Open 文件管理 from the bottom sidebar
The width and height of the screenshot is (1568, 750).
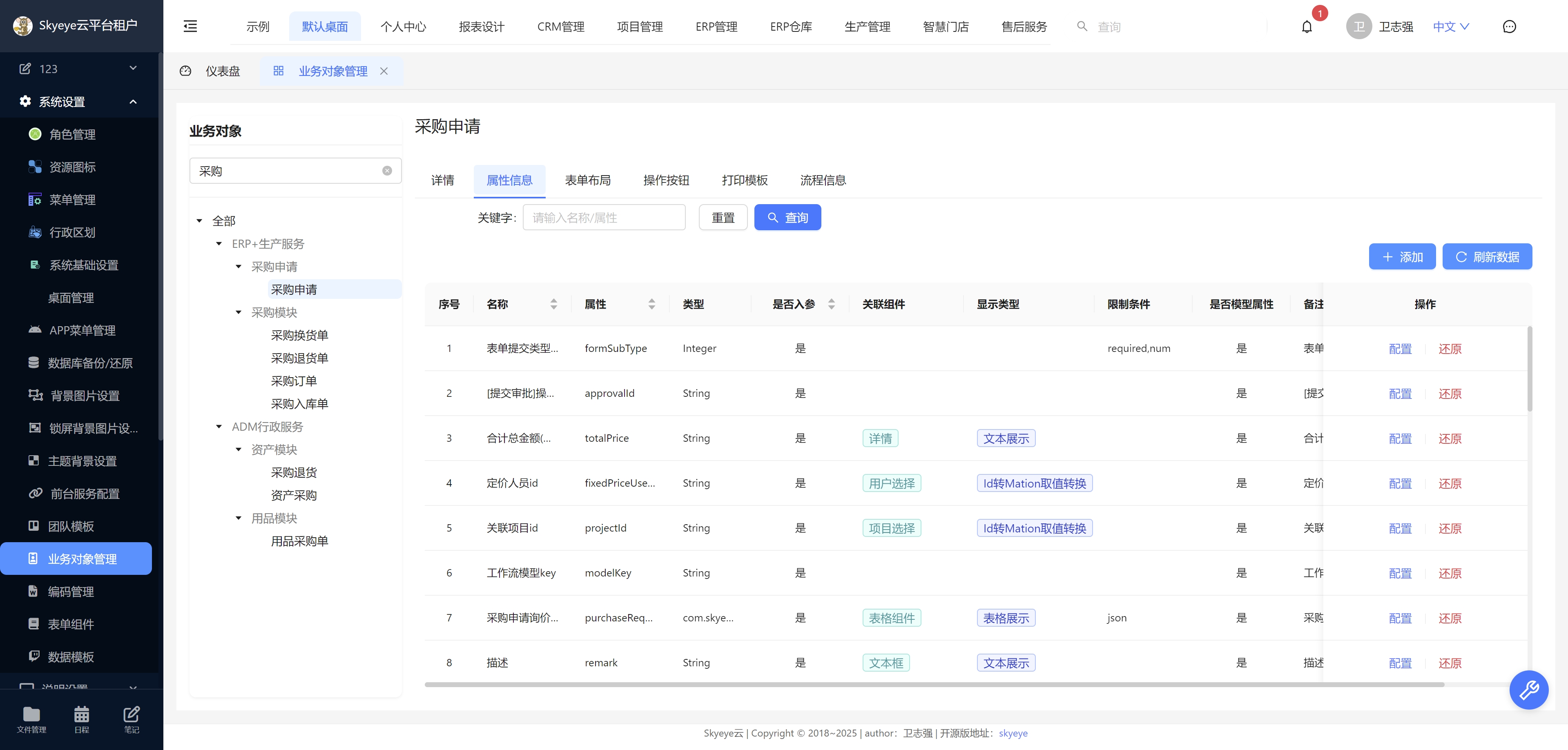click(x=31, y=720)
